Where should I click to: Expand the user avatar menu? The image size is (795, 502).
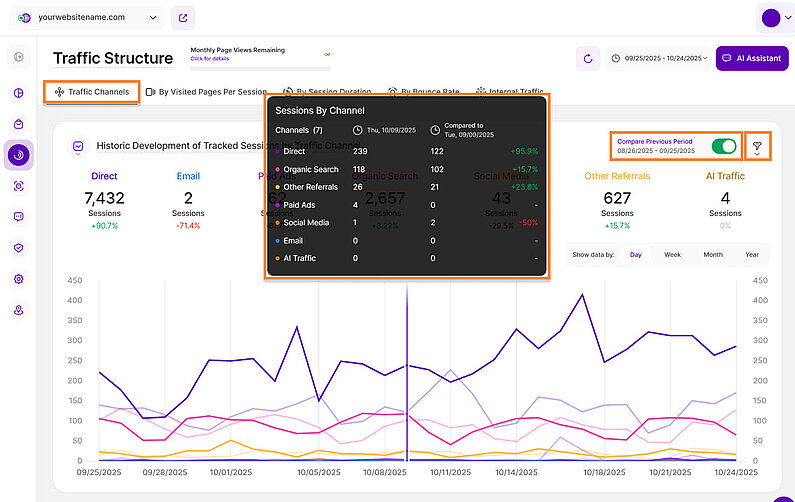[776, 18]
